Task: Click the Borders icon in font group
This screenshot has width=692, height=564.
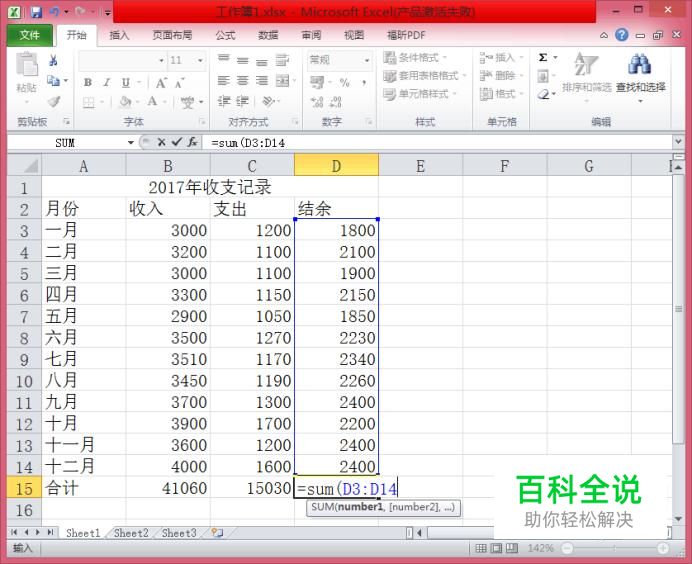Action: tap(89, 102)
